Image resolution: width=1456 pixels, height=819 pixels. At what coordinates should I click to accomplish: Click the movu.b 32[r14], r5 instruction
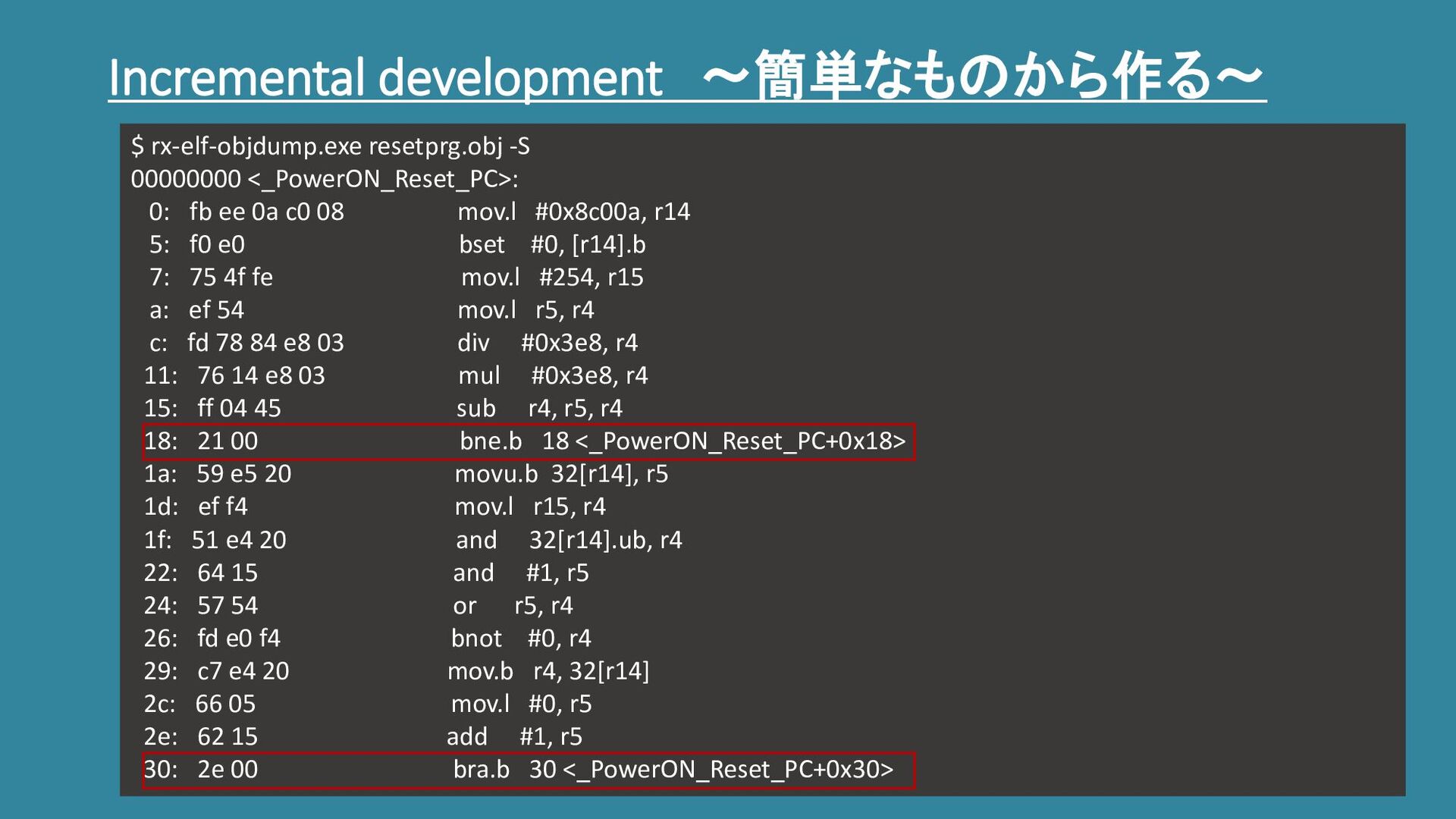[560, 474]
